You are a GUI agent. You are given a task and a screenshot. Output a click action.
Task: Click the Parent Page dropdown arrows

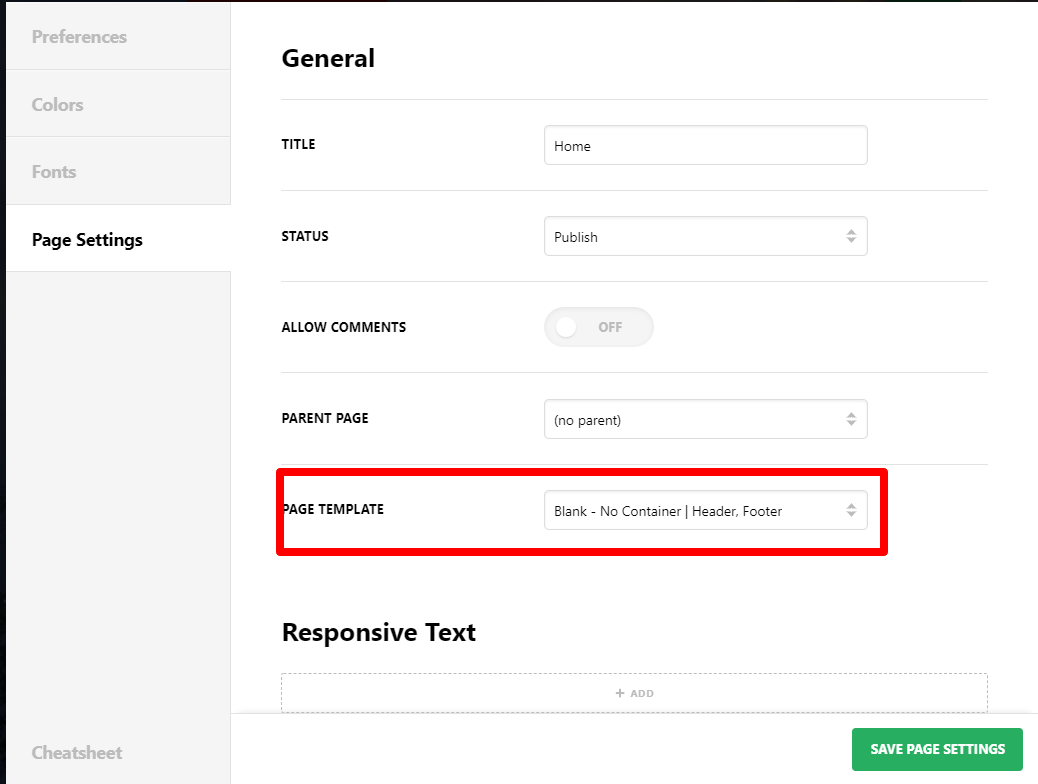[x=851, y=418]
